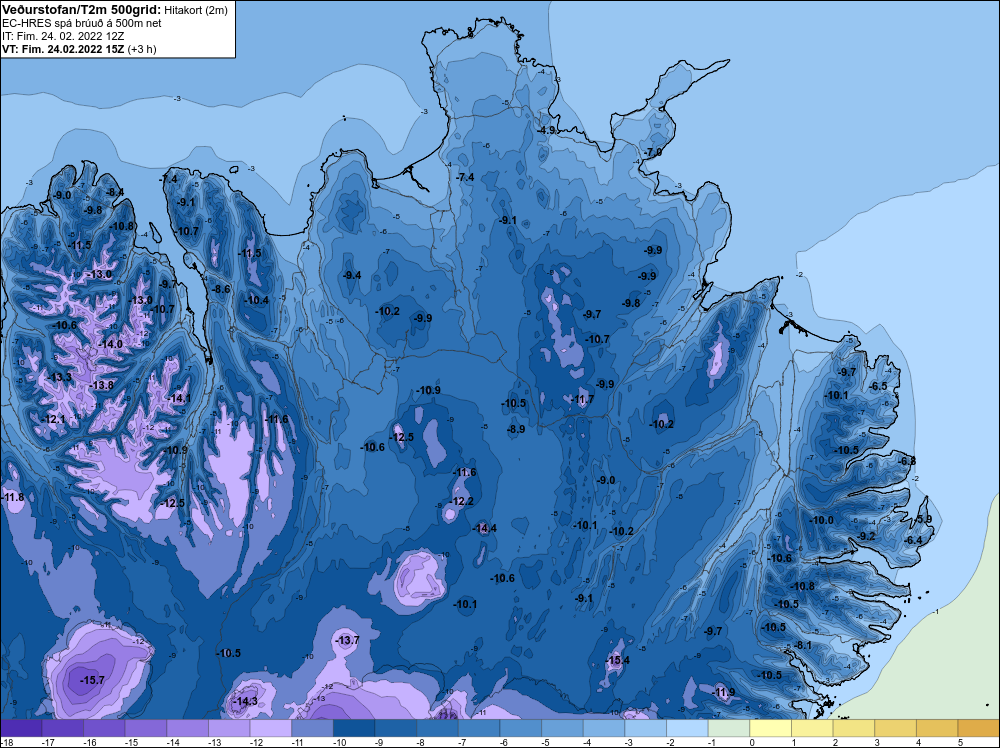Click the -14.4 temperature value
Screen dimensions: 1000x748
point(485,528)
